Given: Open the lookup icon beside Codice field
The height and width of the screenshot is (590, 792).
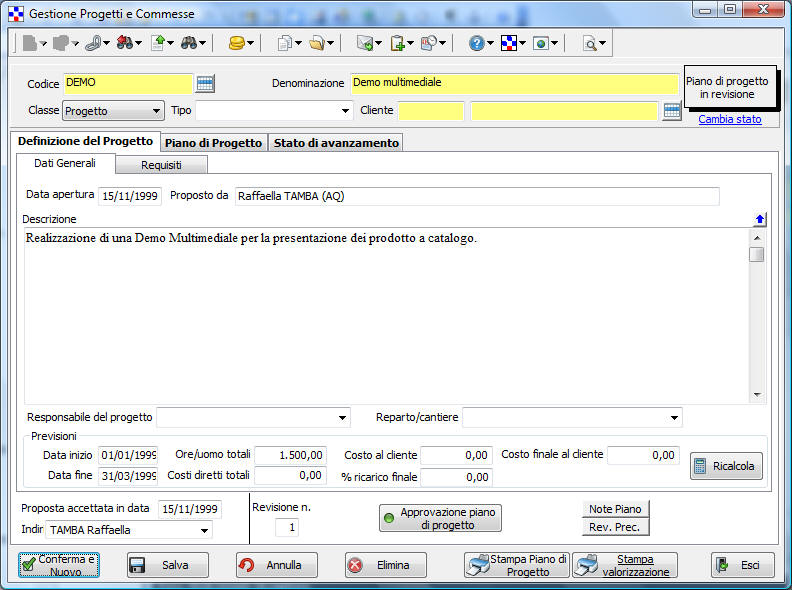Looking at the screenshot, I should (x=205, y=84).
